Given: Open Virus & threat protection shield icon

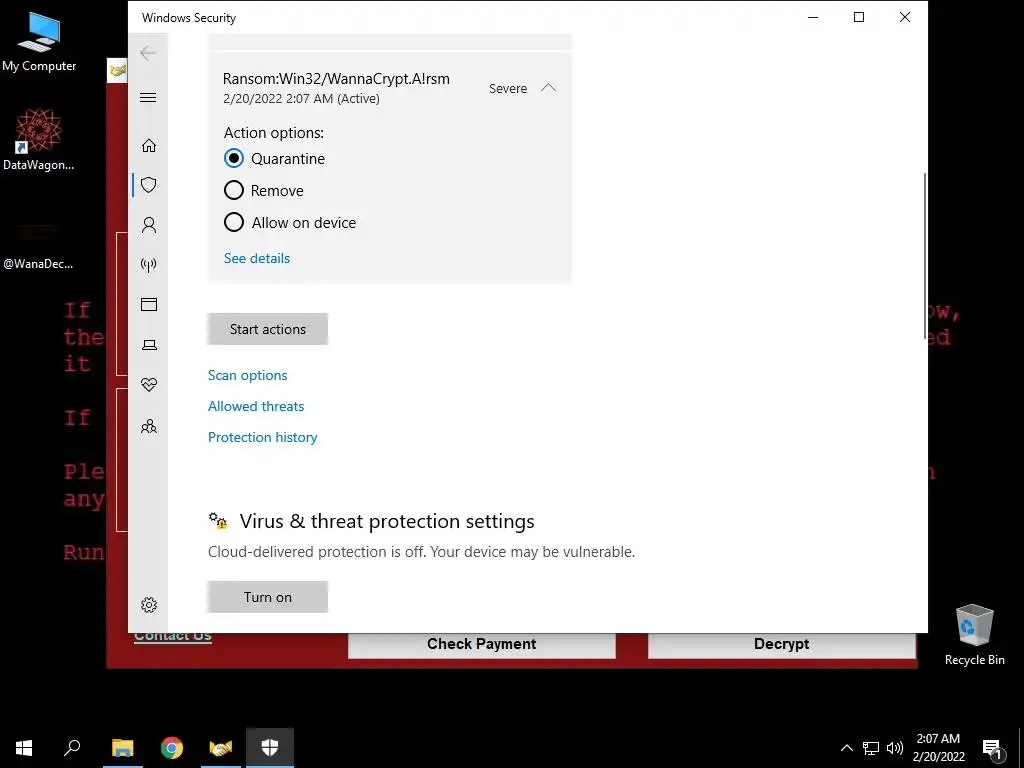Looking at the screenshot, I should click(x=149, y=185).
